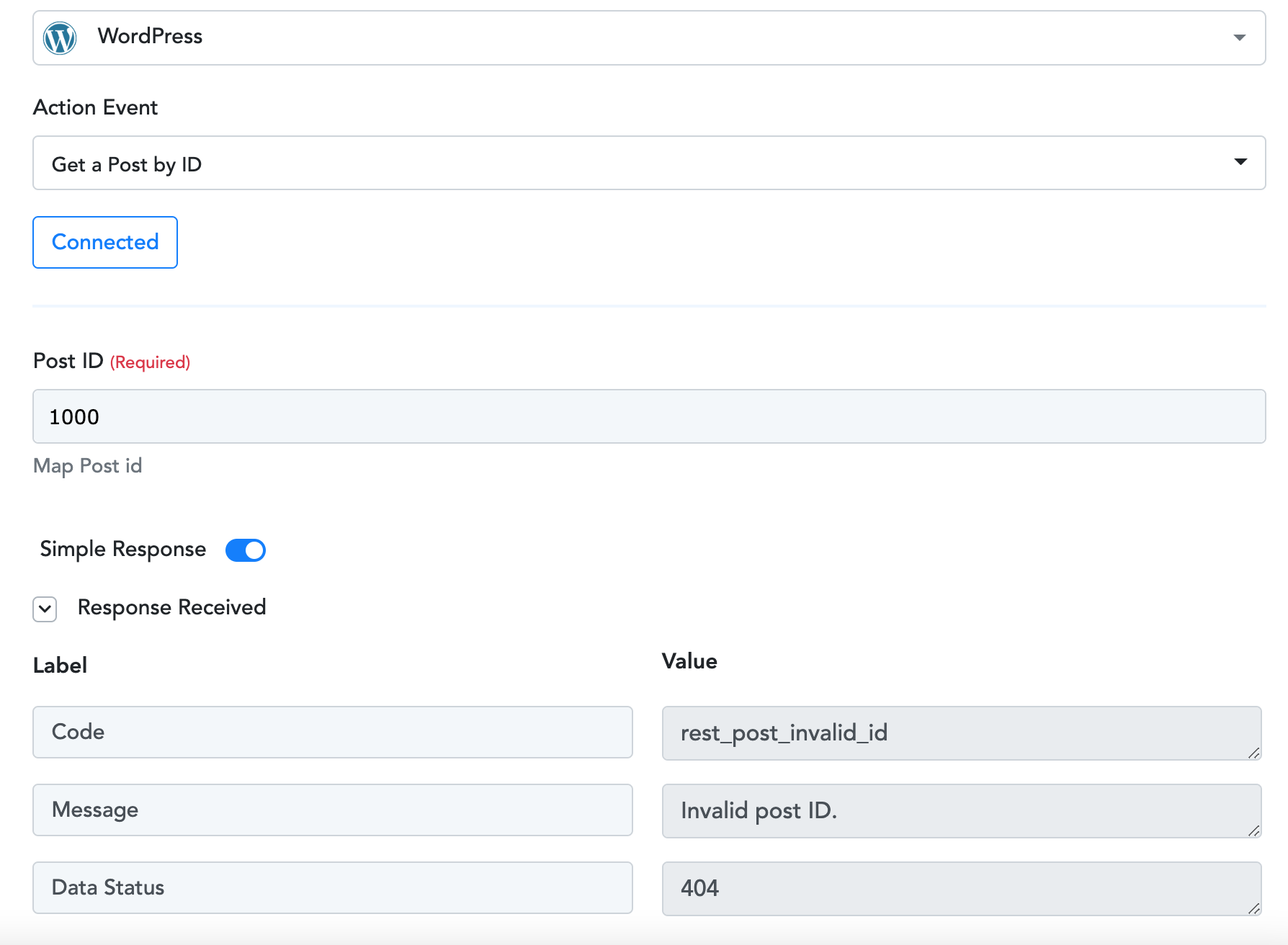Open the WordPress app dropdown
This screenshot has width=1288, height=945.
649,37
